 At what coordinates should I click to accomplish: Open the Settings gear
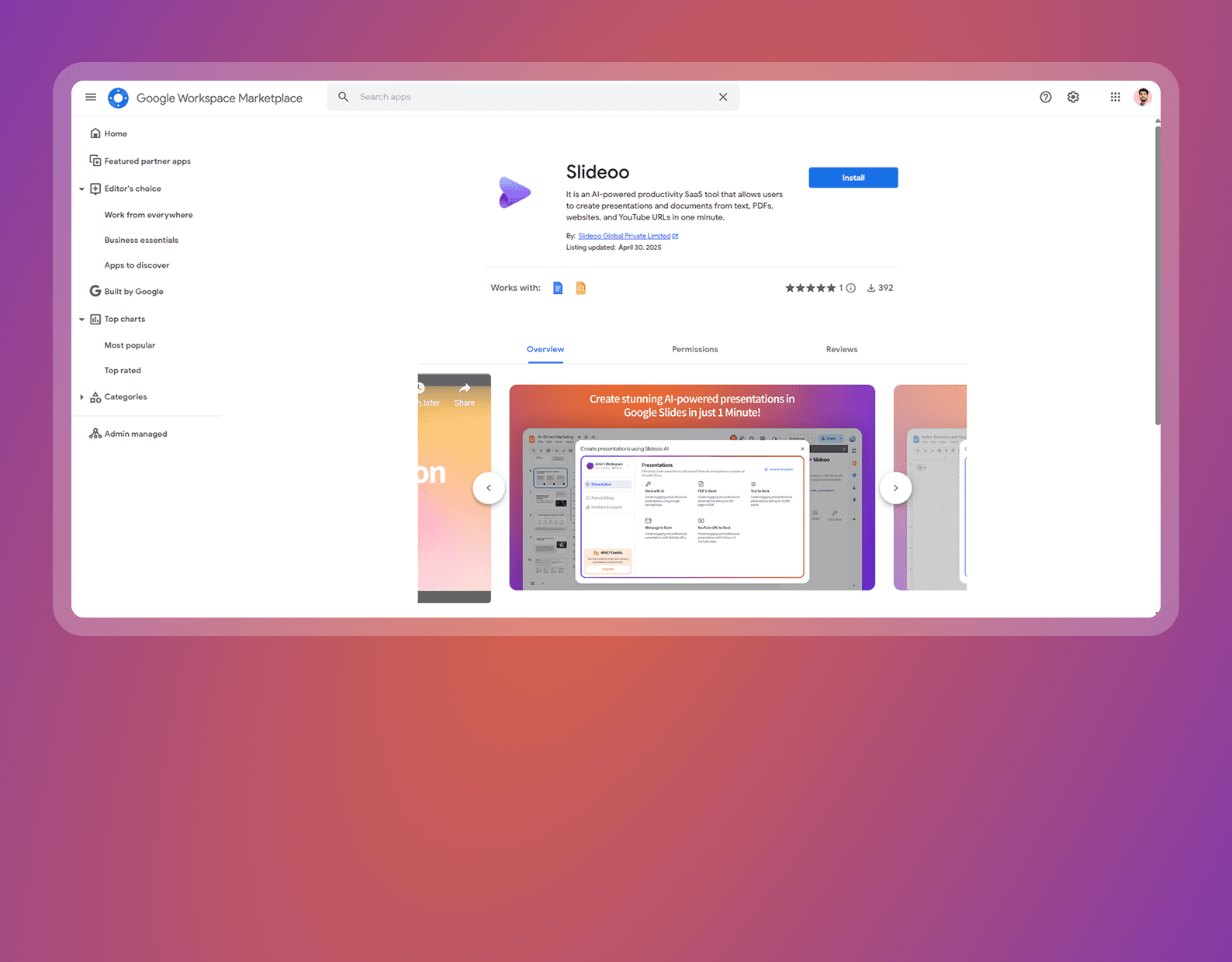click(1073, 97)
